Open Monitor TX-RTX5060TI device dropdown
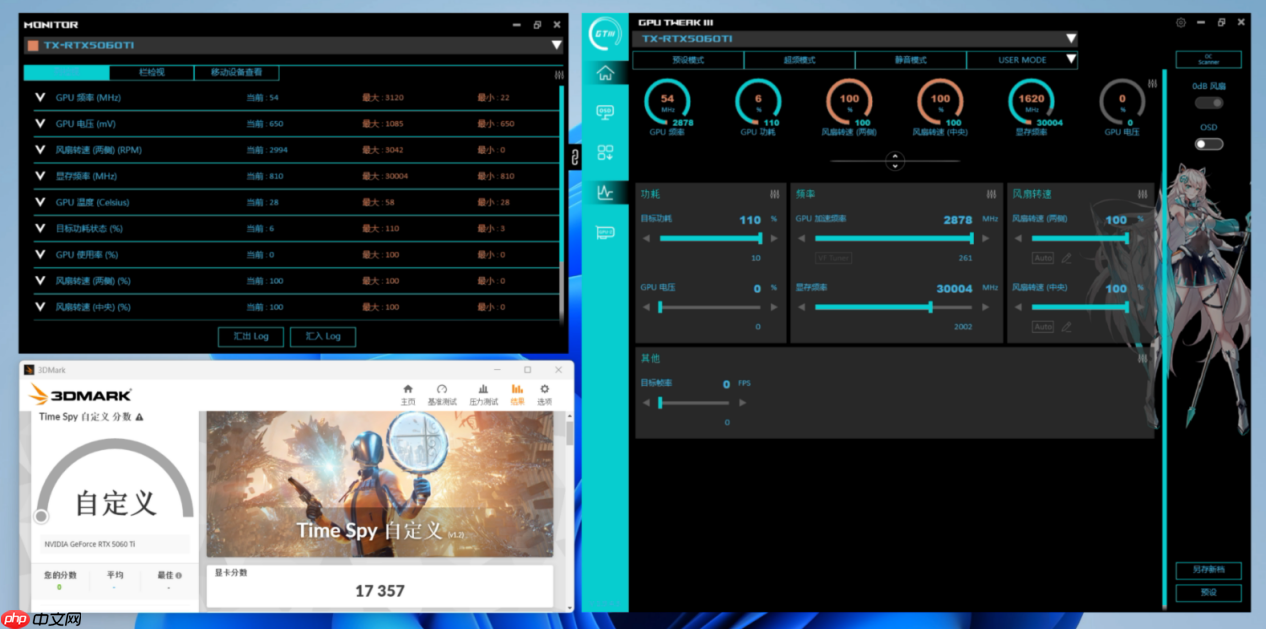This screenshot has height=629, width=1266. 556,45
